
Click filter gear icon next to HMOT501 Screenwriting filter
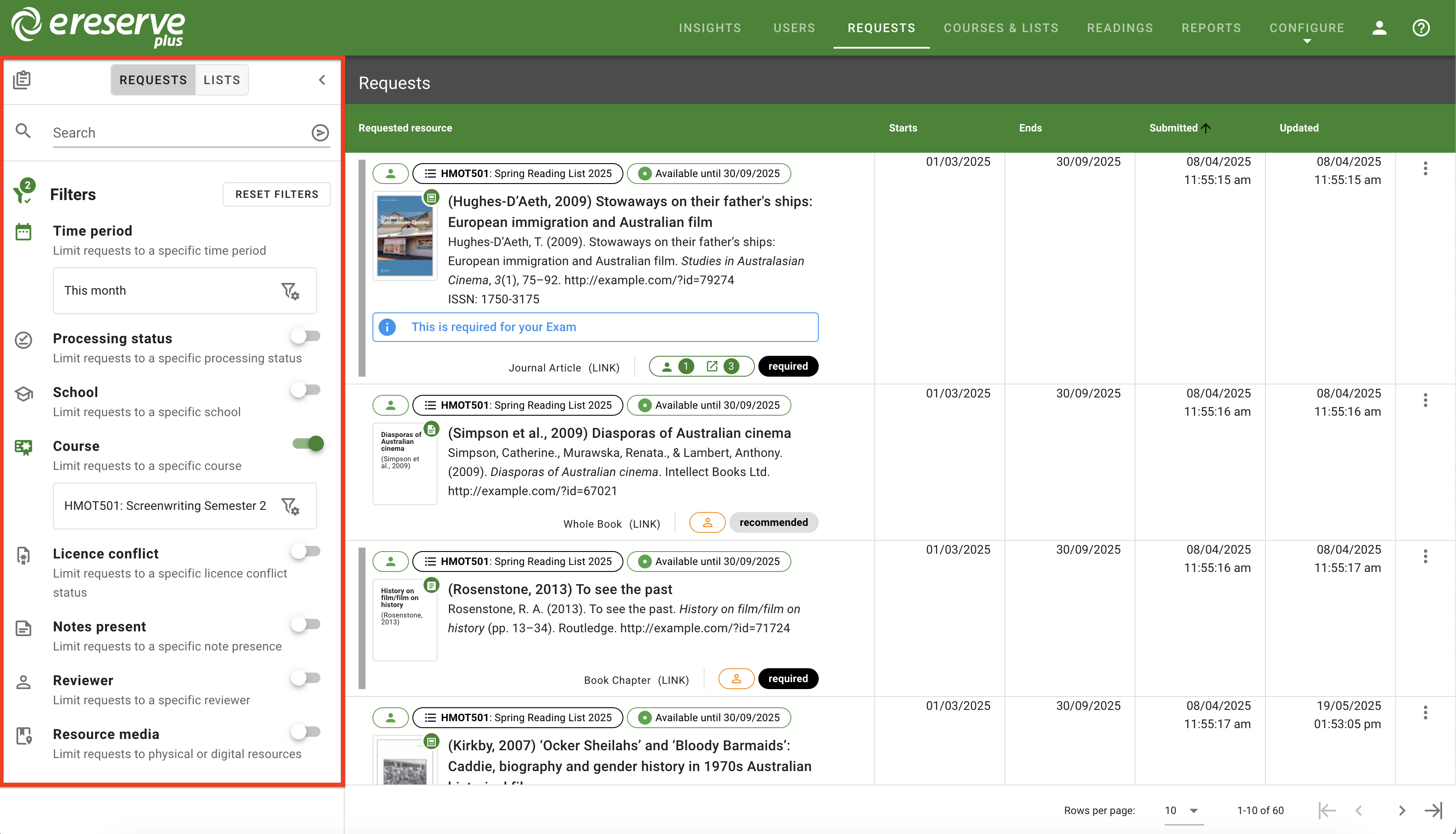tap(290, 506)
